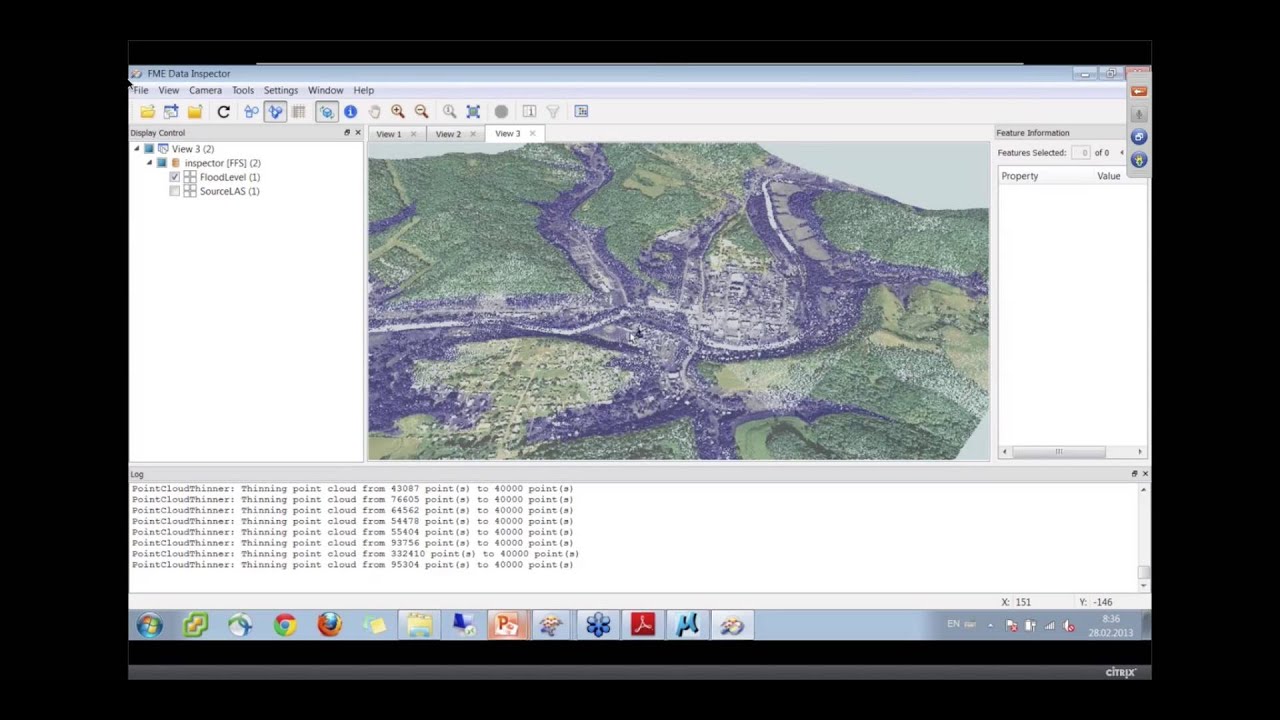
Task: Click the gray Stop circle icon
Action: click(501, 112)
